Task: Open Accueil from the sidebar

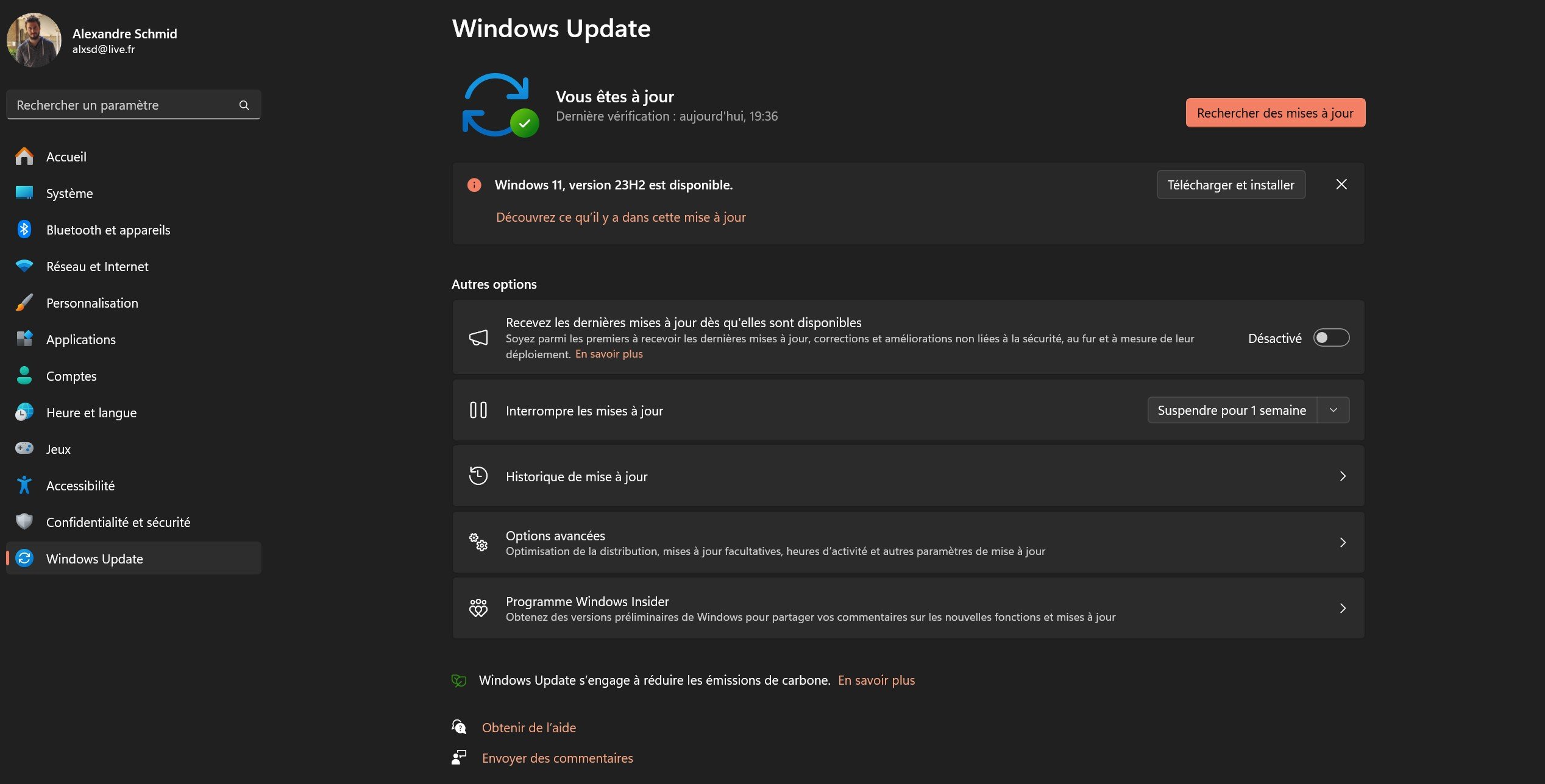Action: tap(66, 157)
